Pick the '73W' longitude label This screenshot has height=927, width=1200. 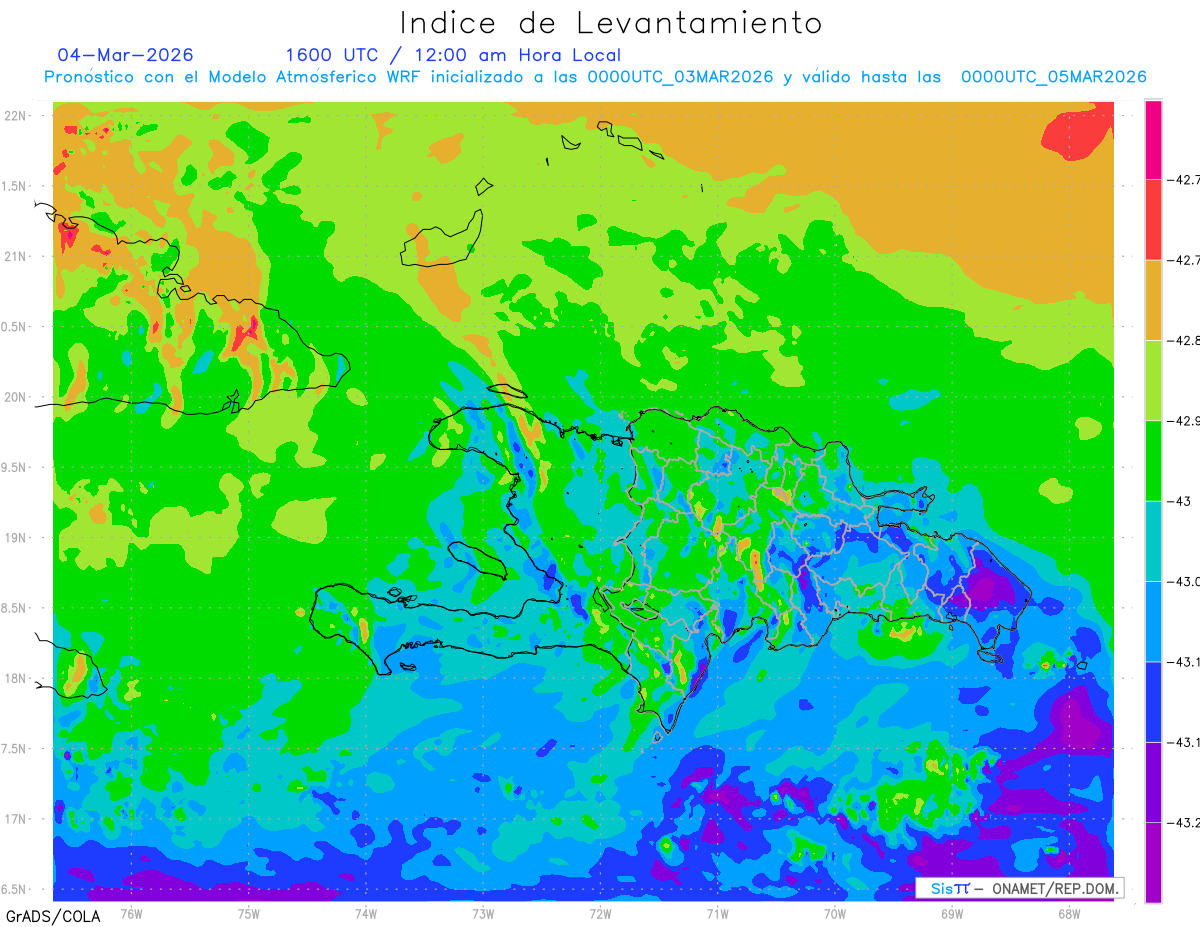[x=483, y=913]
